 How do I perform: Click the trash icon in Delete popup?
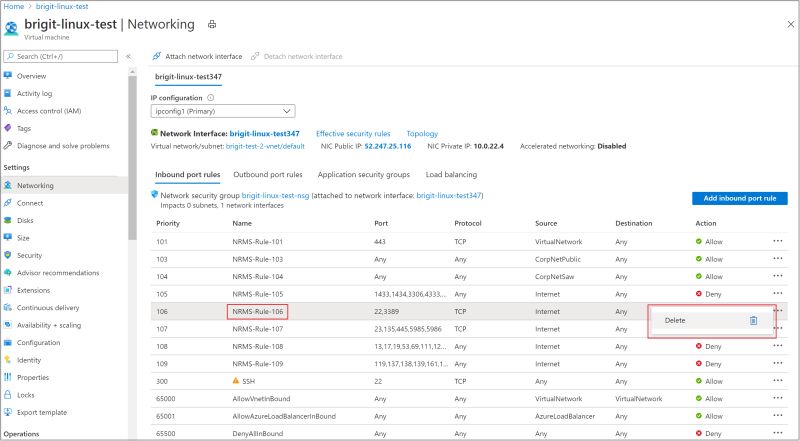[x=753, y=320]
